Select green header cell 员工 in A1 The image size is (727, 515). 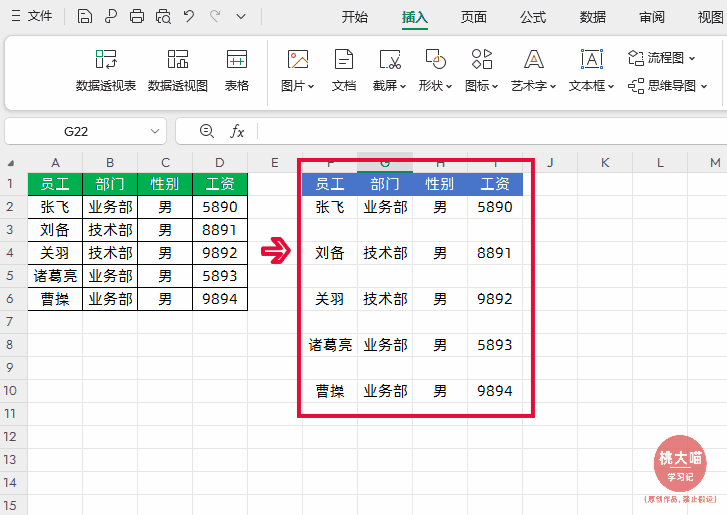[55, 184]
